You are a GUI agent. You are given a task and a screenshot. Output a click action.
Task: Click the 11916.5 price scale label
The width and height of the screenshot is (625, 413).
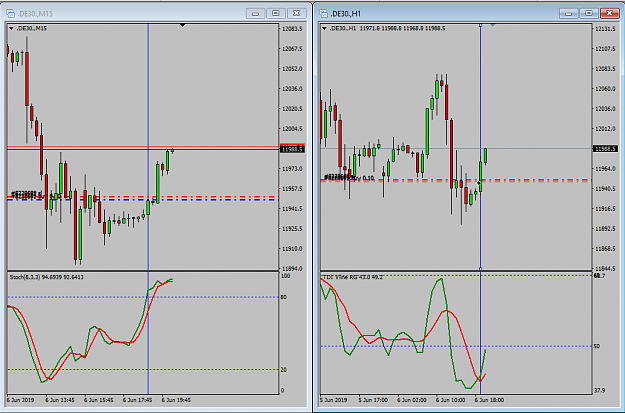(x=605, y=208)
